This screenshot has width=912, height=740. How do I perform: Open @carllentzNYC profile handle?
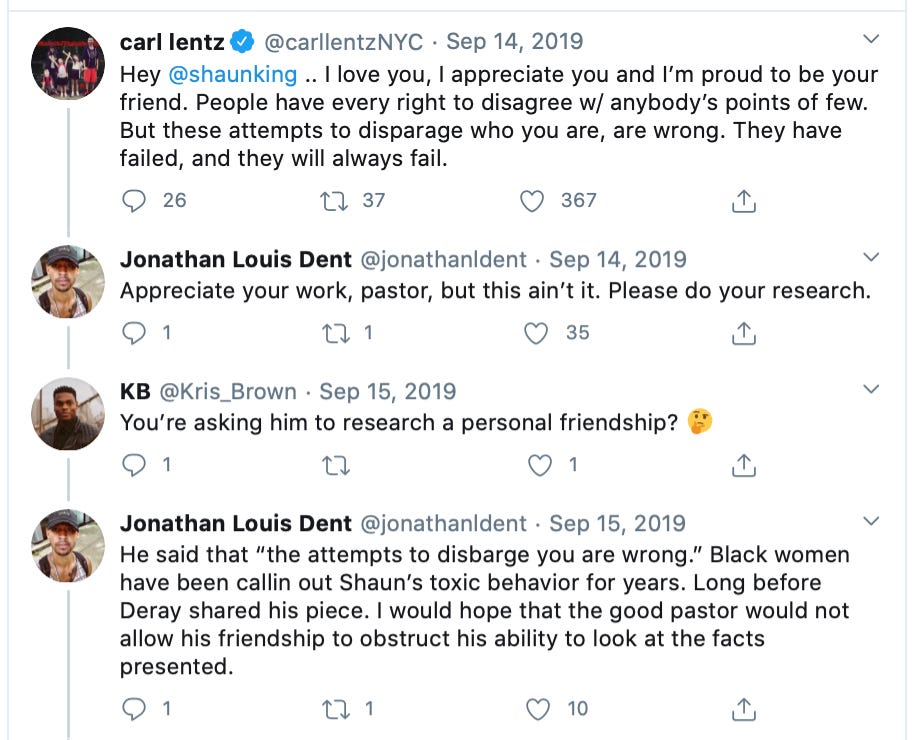click(343, 43)
